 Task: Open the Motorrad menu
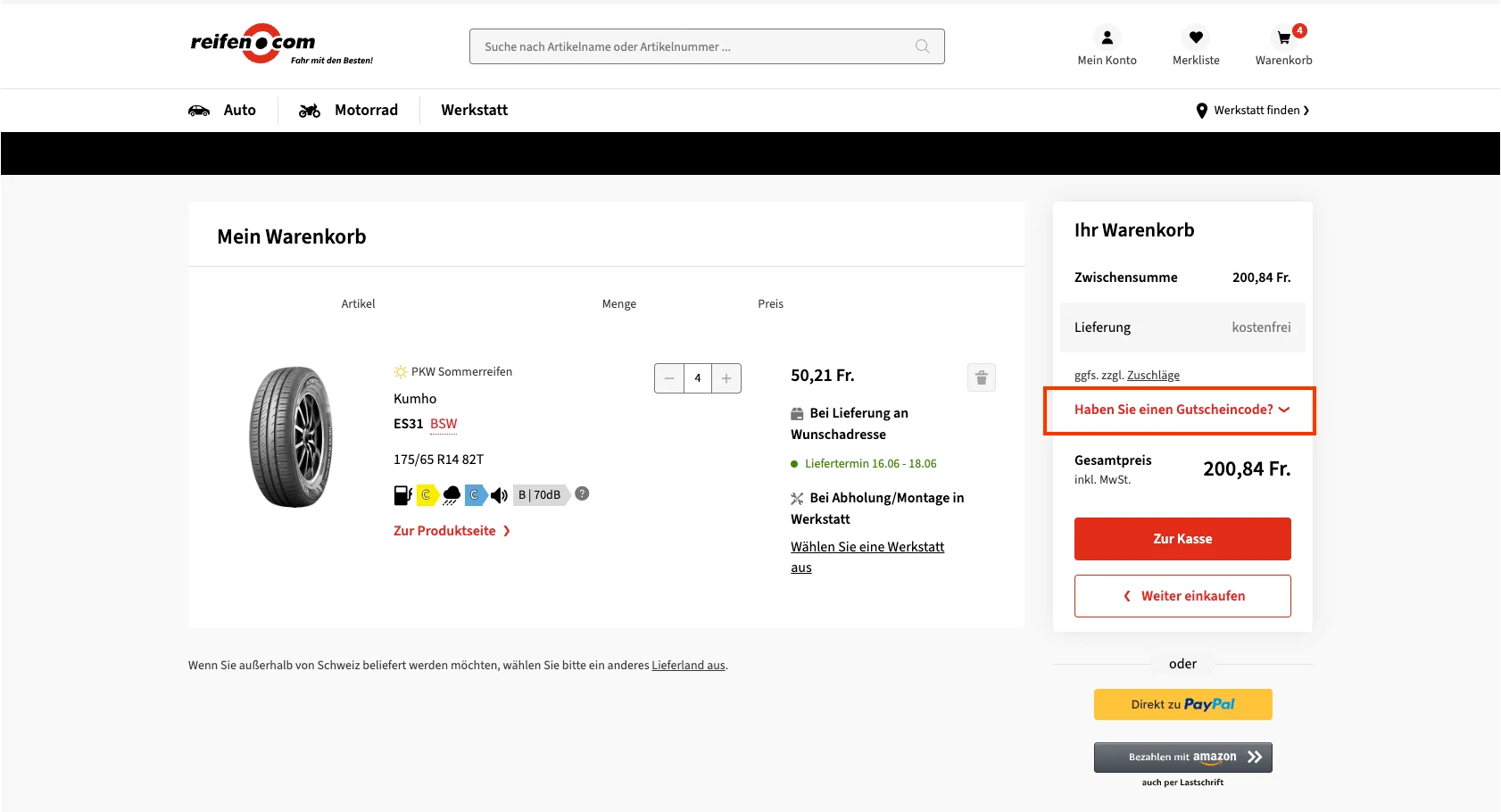366,111
